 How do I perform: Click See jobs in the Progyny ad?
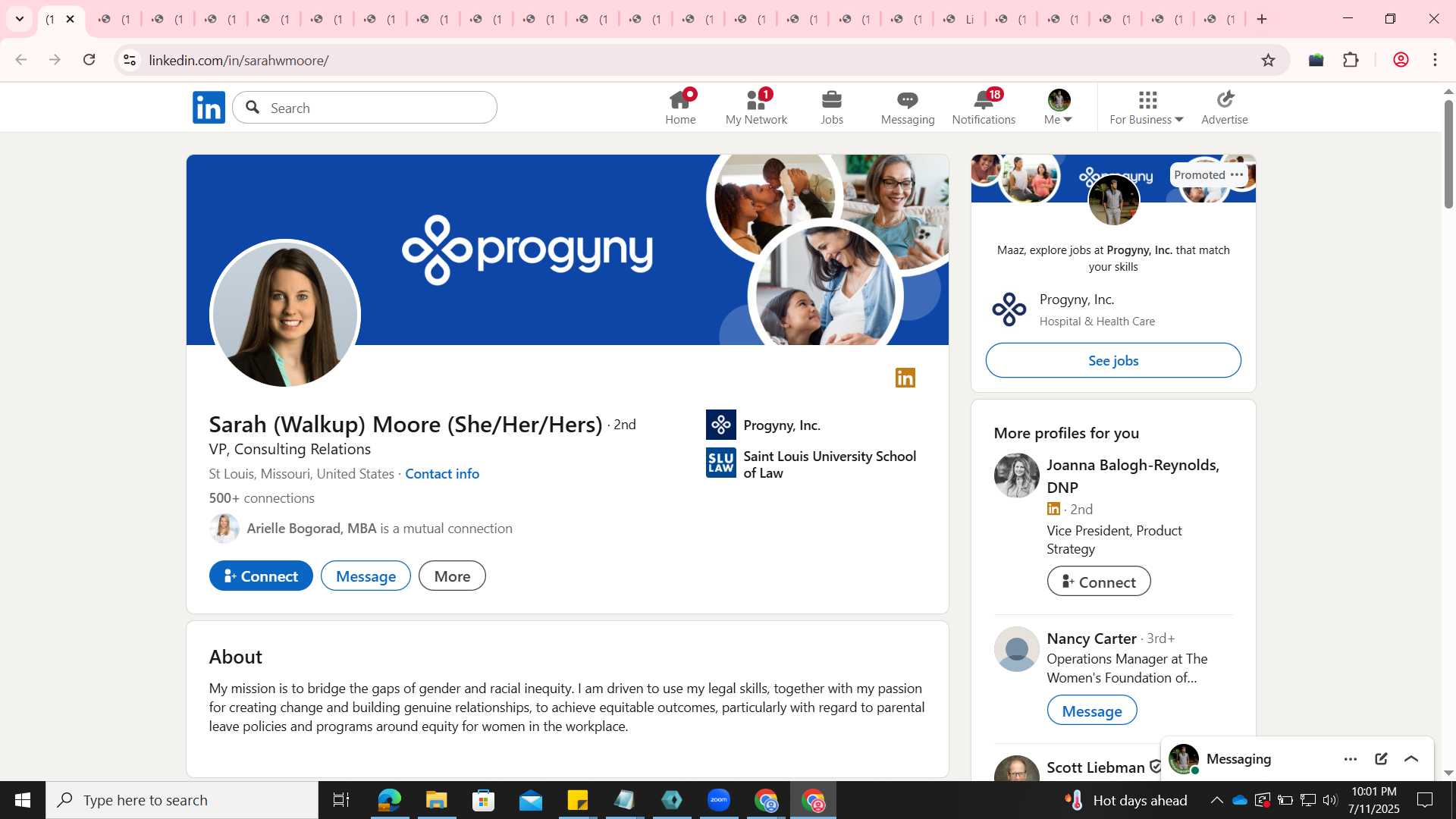[x=1113, y=360]
